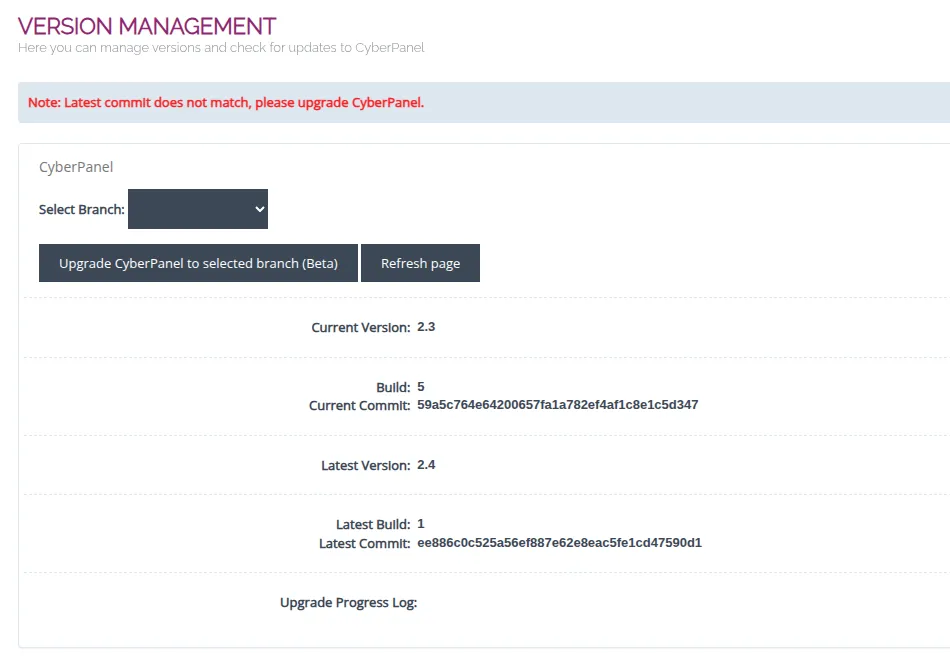This screenshot has width=950, height=662.
Task: Click the Latest Version value 2.4
Action: 426,465
